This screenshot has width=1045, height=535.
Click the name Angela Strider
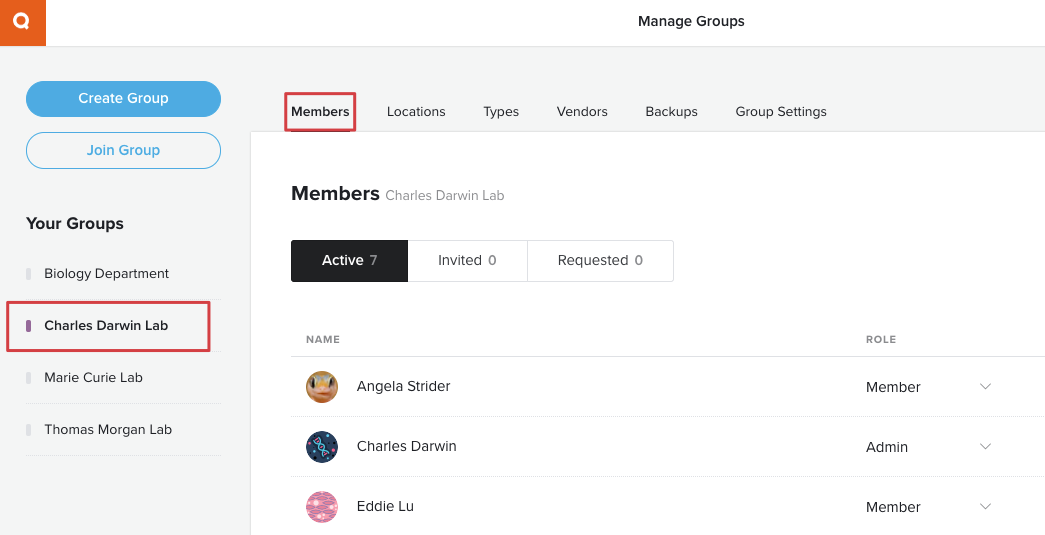pos(403,386)
